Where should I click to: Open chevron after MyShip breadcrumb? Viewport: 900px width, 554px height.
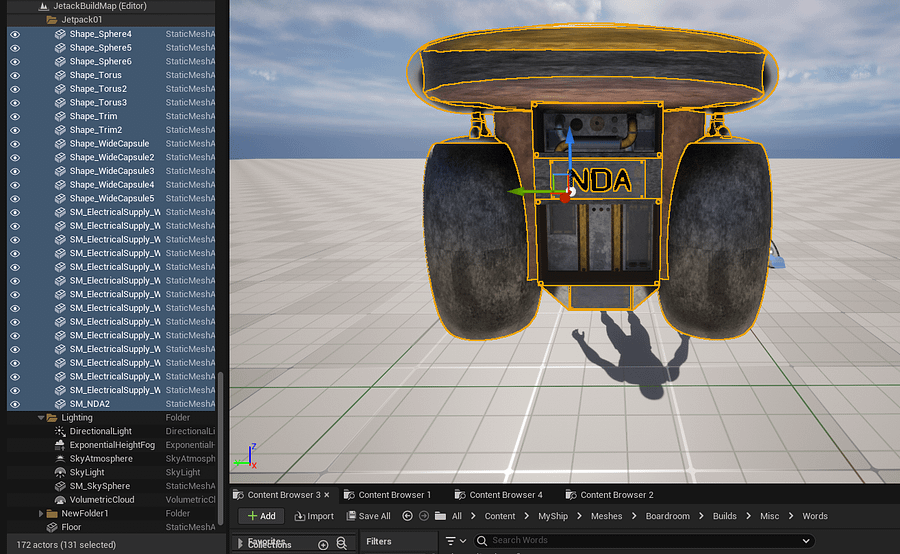(579, 516)
